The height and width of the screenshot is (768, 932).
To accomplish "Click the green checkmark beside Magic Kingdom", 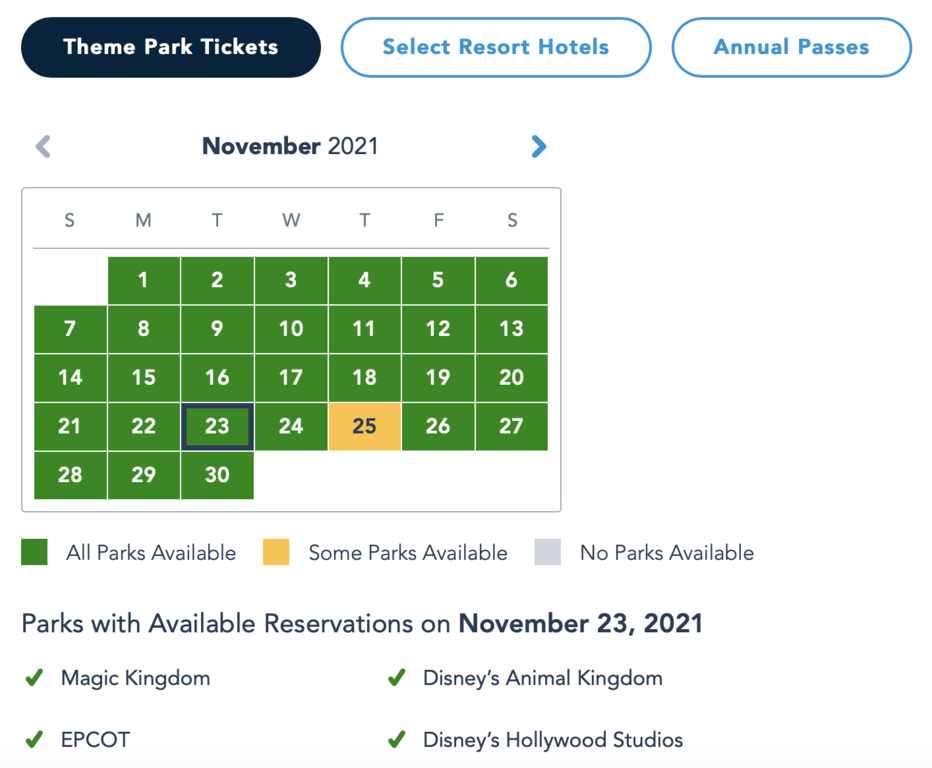I will click(x=34, y=678).
